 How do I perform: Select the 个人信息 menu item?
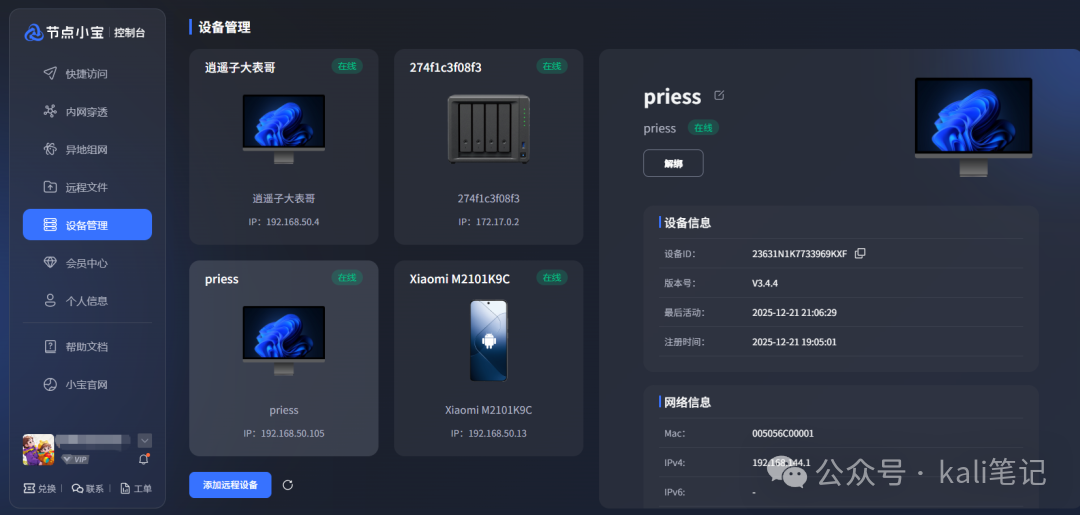[87, 300]
